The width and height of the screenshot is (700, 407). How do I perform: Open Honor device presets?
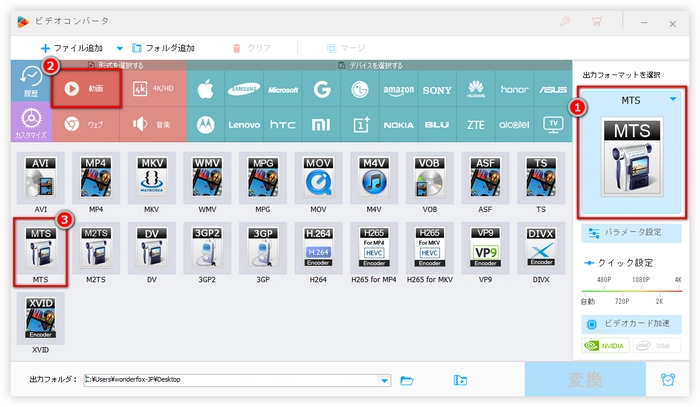tap(514, 89)
